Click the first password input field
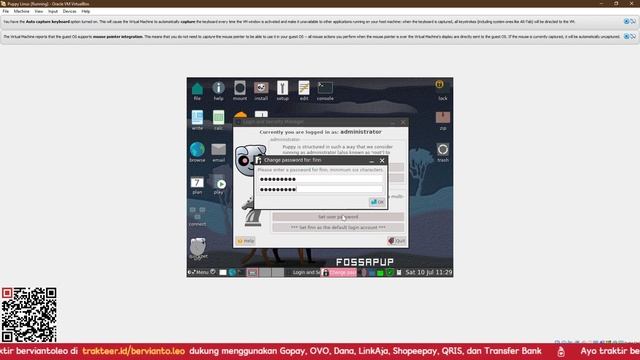The height and width of the screenshot is (360, 640). [x=321, y=179]
